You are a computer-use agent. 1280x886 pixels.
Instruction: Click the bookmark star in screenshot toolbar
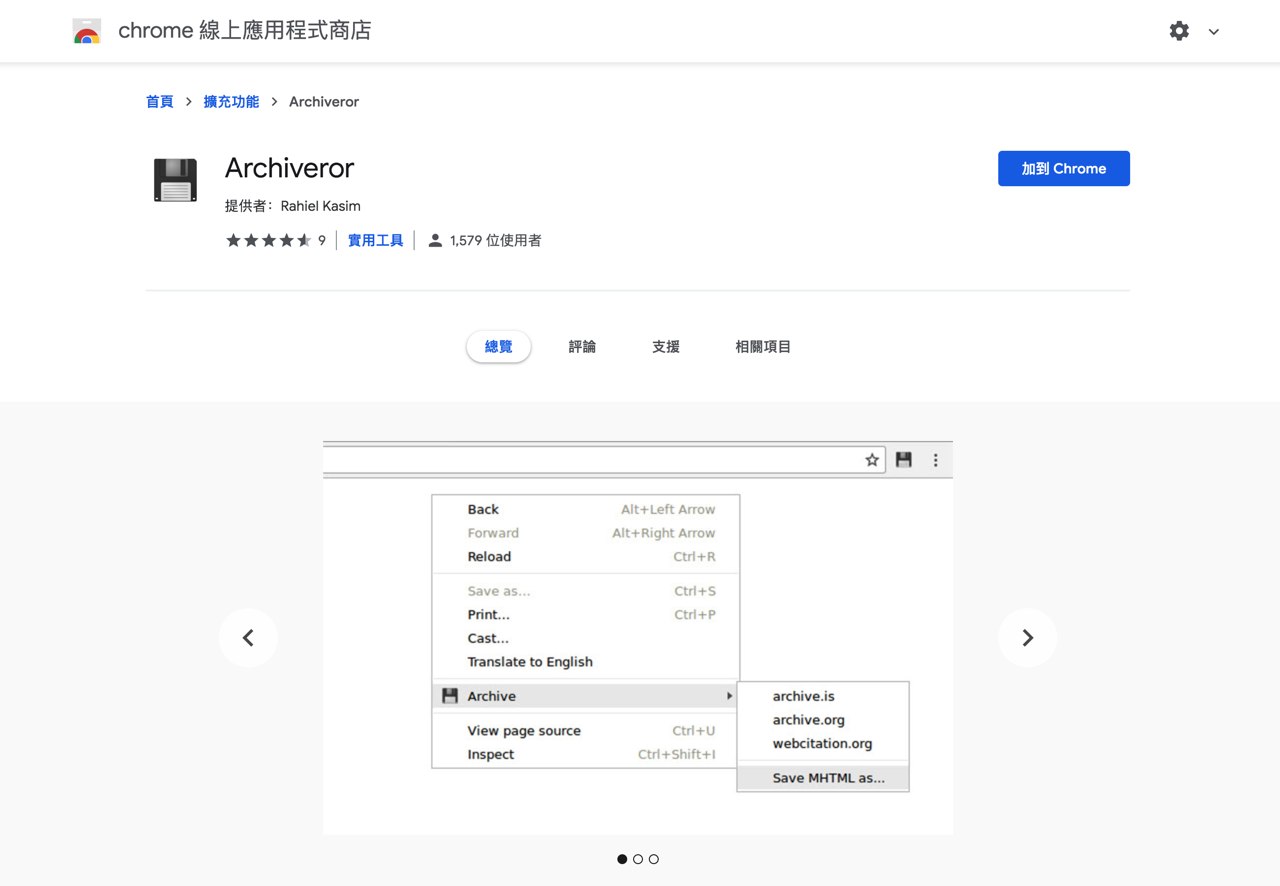pyautogui.click(x=872, y=460)
